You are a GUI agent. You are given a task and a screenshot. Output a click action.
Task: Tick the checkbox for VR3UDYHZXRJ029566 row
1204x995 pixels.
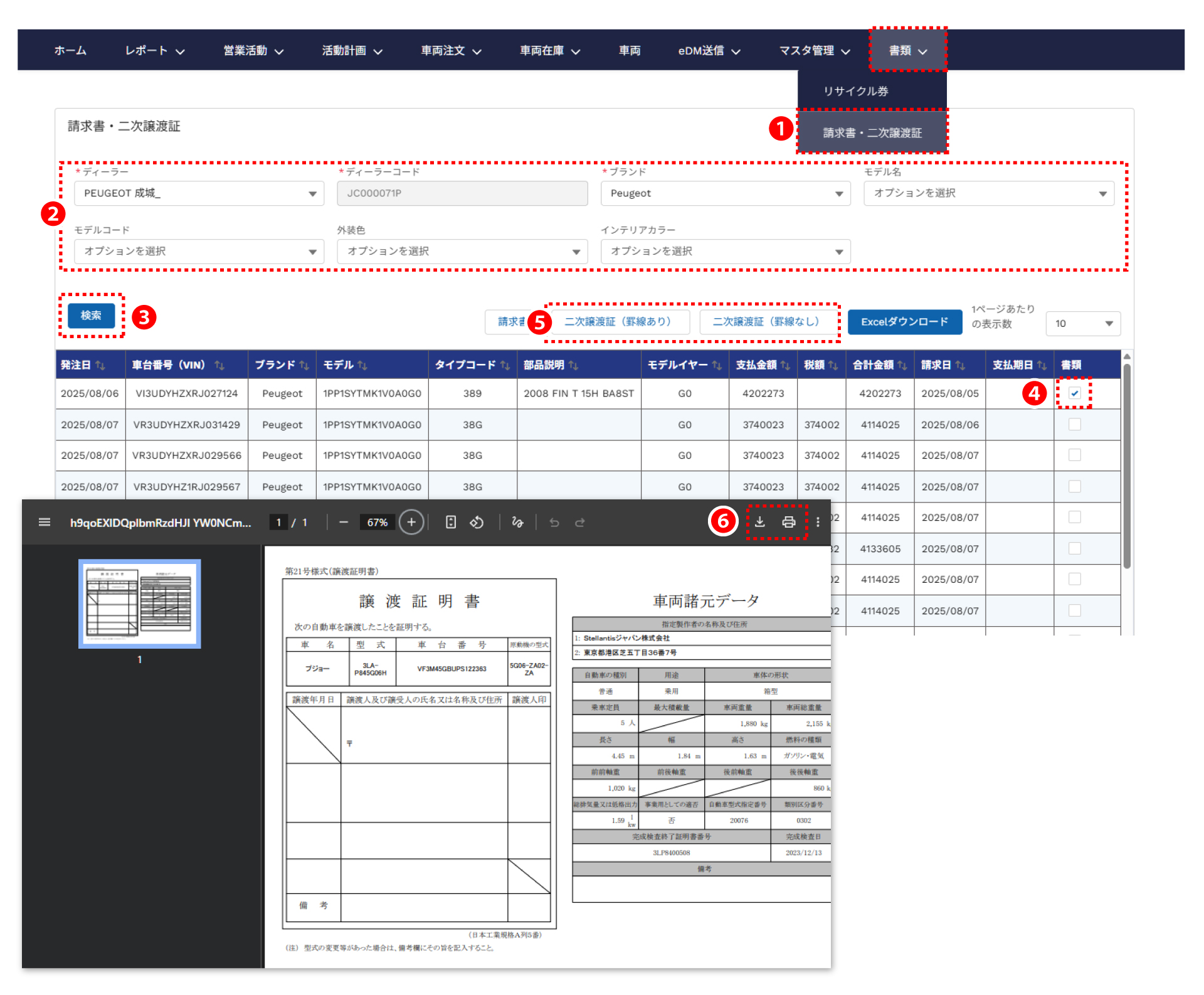click(1074, 455)
